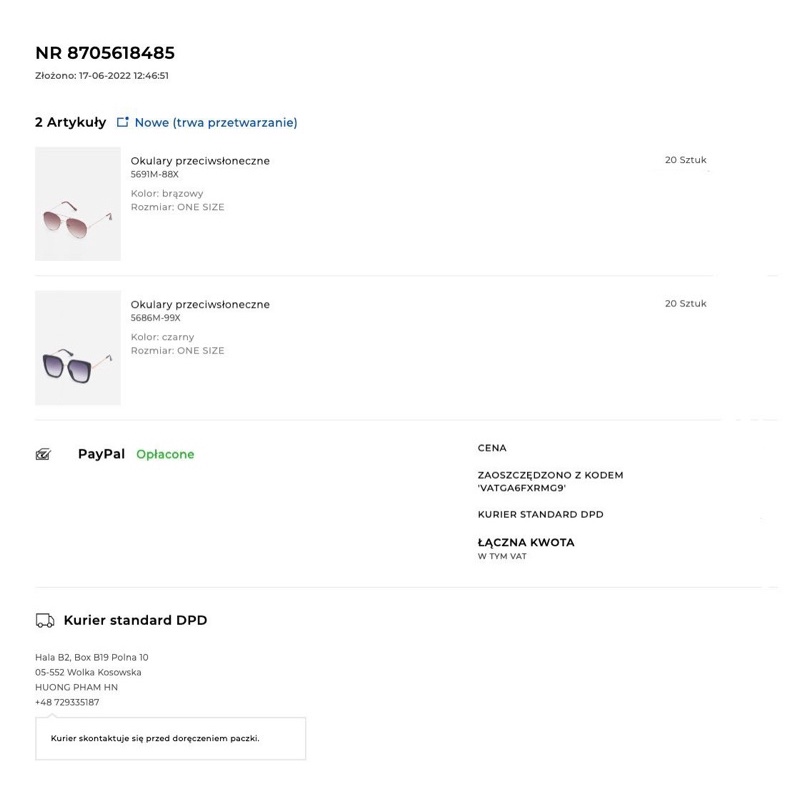Click the 'Nowe (trwa przetwarzanie)' status link
This screenshot has height=800, width=800.
[x=216, y=122]
